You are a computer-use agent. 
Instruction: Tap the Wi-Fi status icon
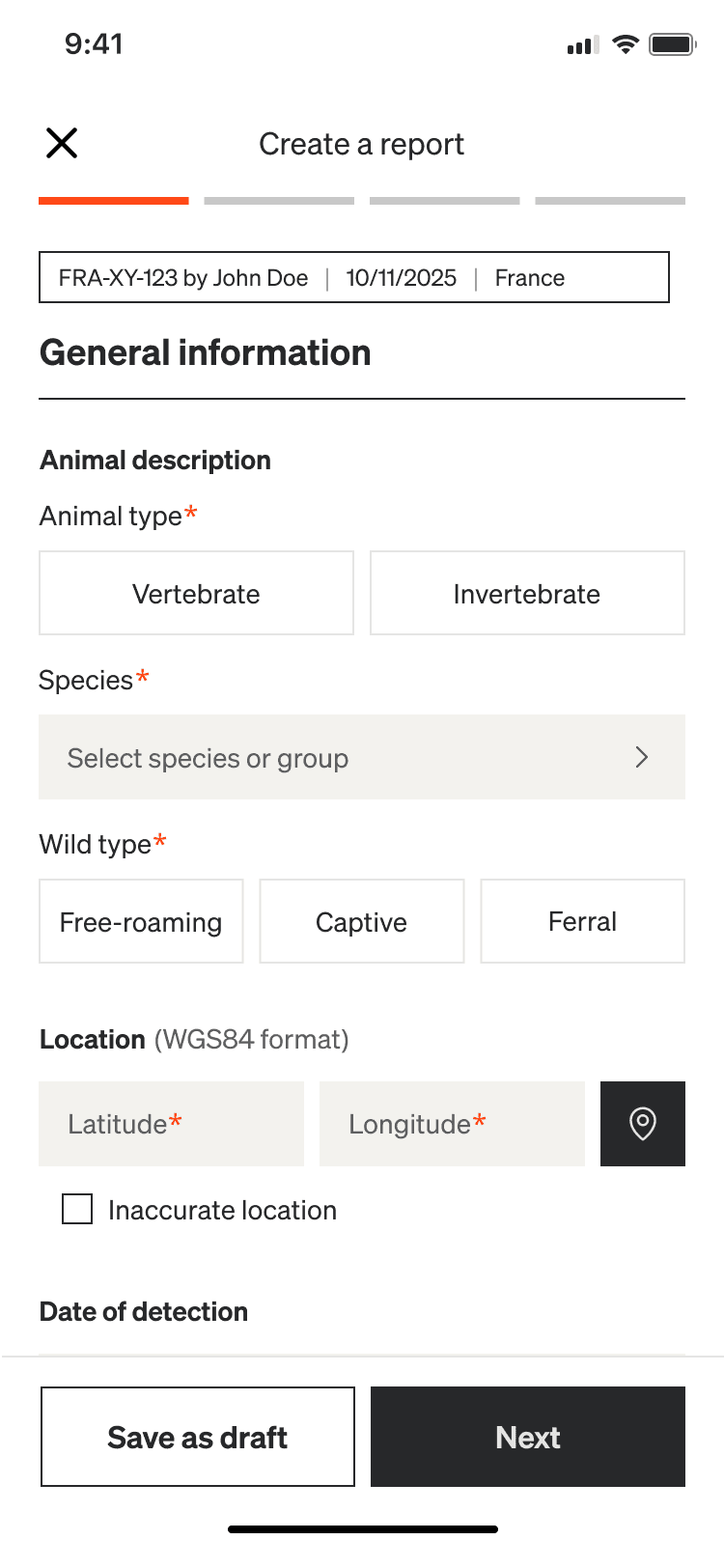(x=626, y=44)
